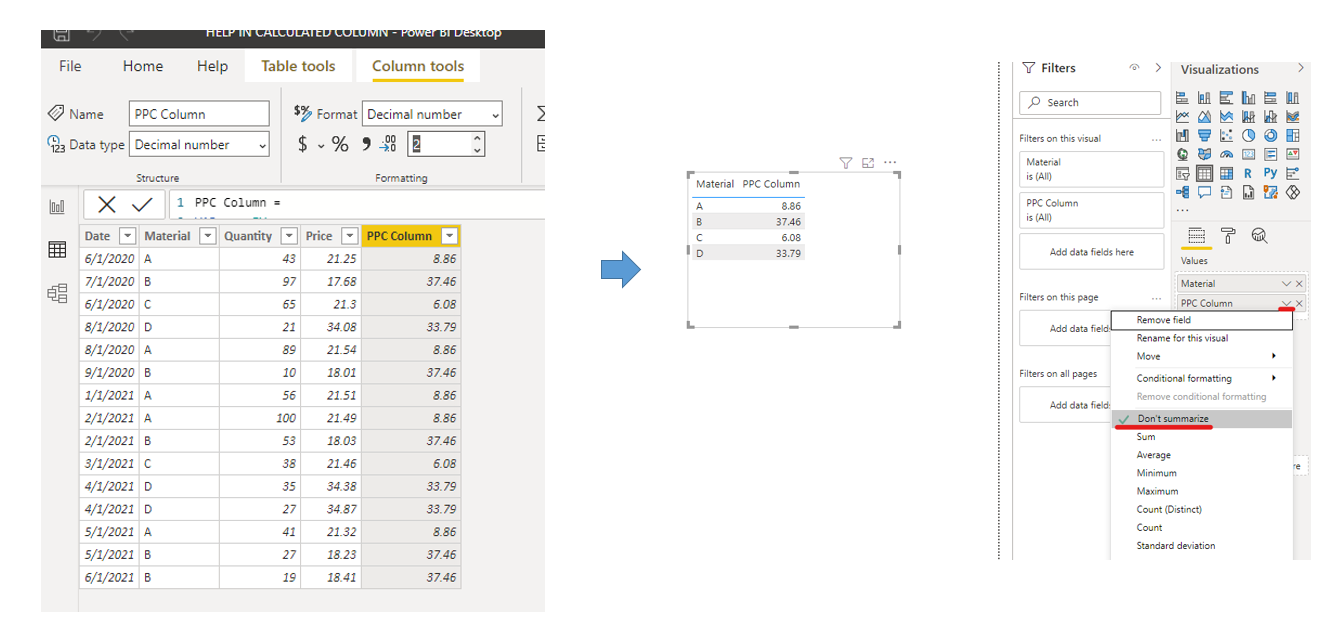The image size is (1328, 640).
Task: Click the Filters Search box
Action: (x=1090, y=102)
